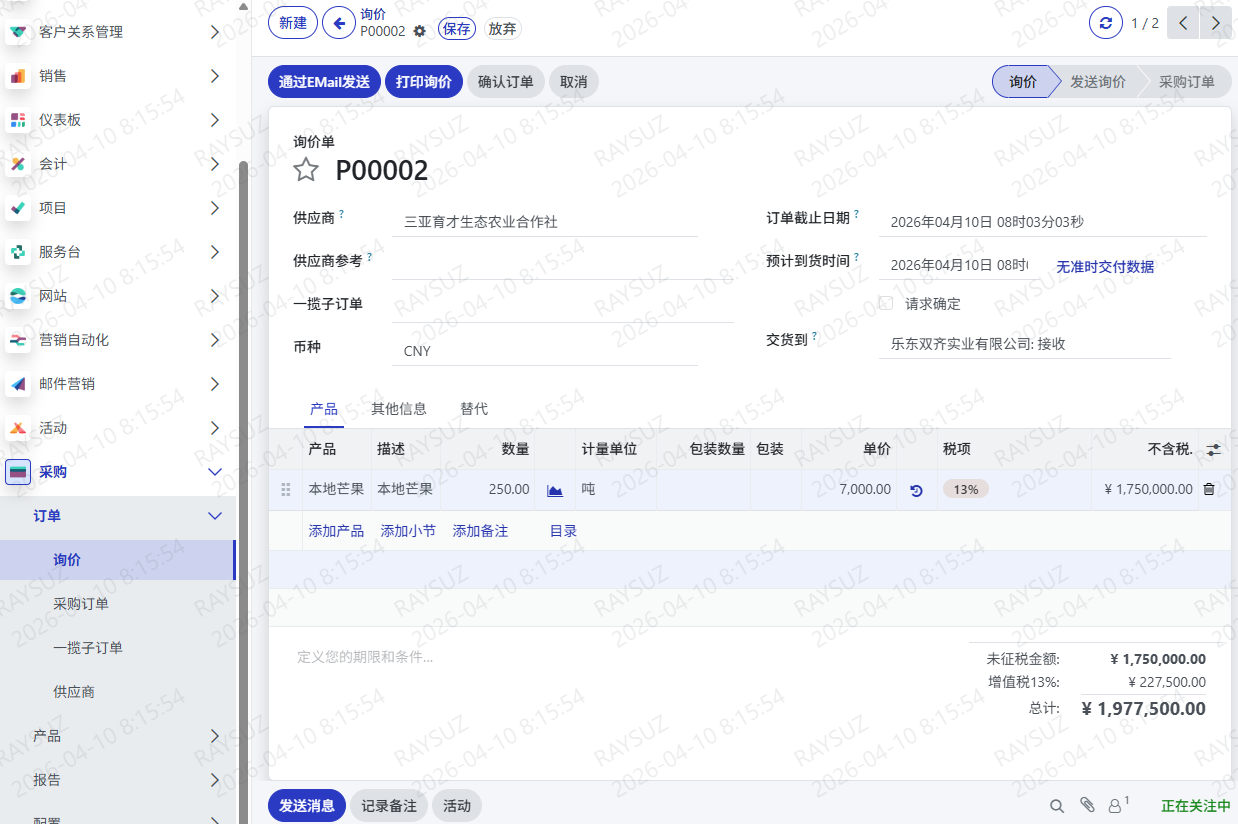Open the 服务台 app icon
Viewport: 1238px width, 824px height.
pos(18,252)
